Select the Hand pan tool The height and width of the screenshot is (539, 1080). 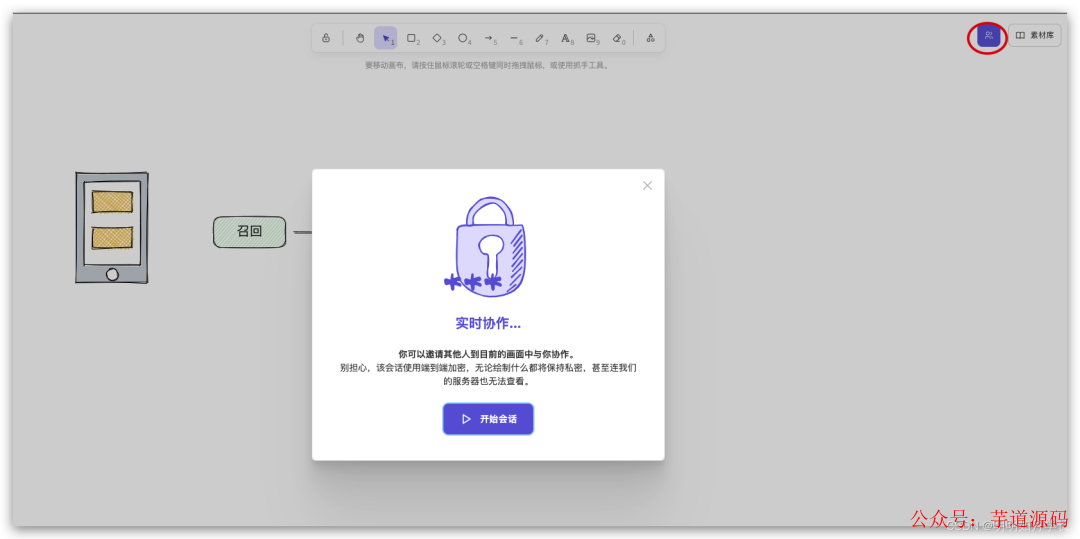(x=360, y=38)
